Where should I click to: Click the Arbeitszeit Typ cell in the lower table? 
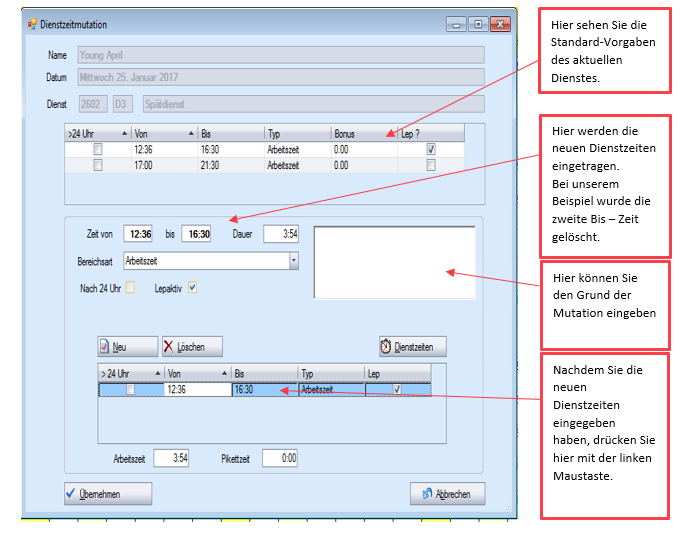pos(331,389)
